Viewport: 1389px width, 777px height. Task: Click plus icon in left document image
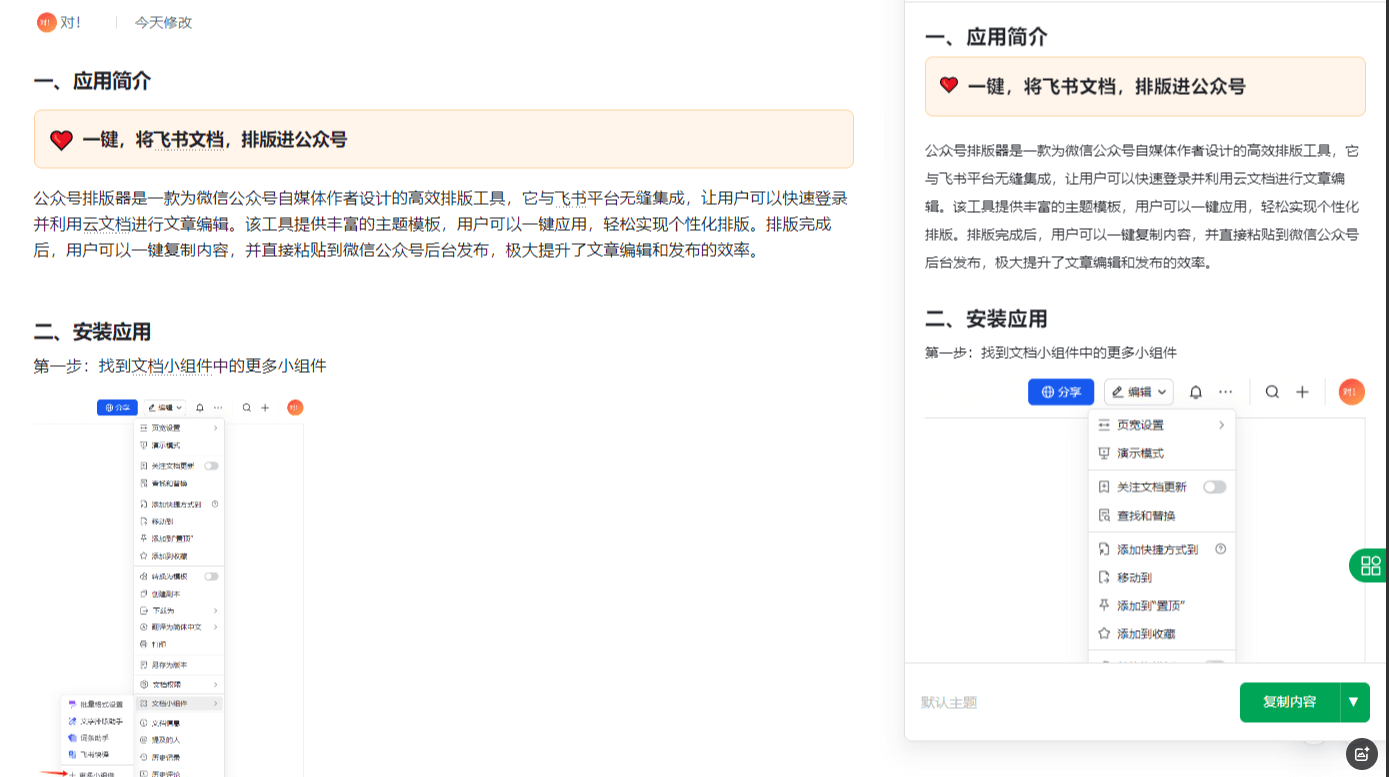[x=265, y=408]
